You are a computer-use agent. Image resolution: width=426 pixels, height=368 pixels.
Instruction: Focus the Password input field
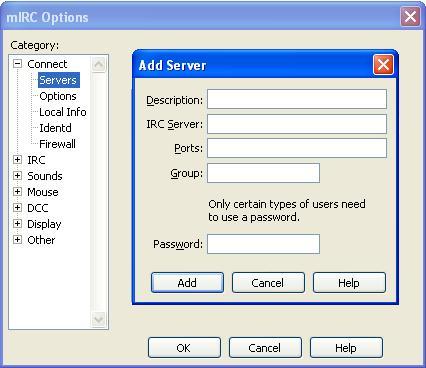point(263,244)
